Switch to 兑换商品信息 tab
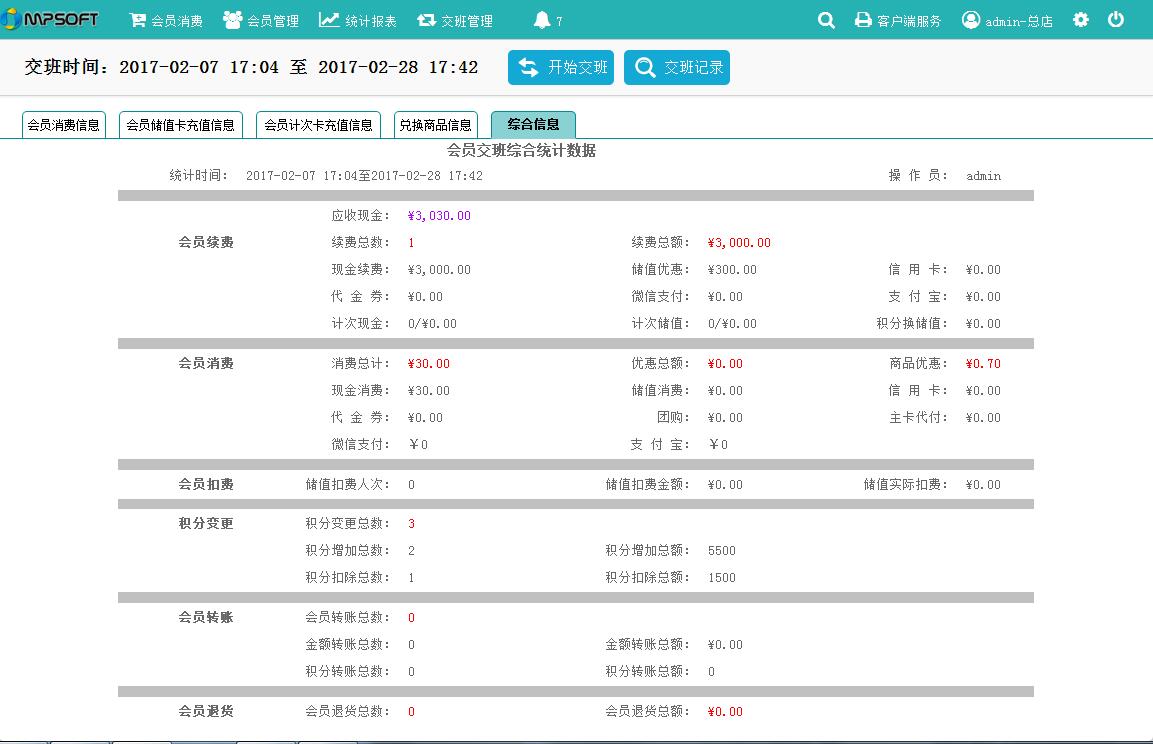 coord(435,125)
